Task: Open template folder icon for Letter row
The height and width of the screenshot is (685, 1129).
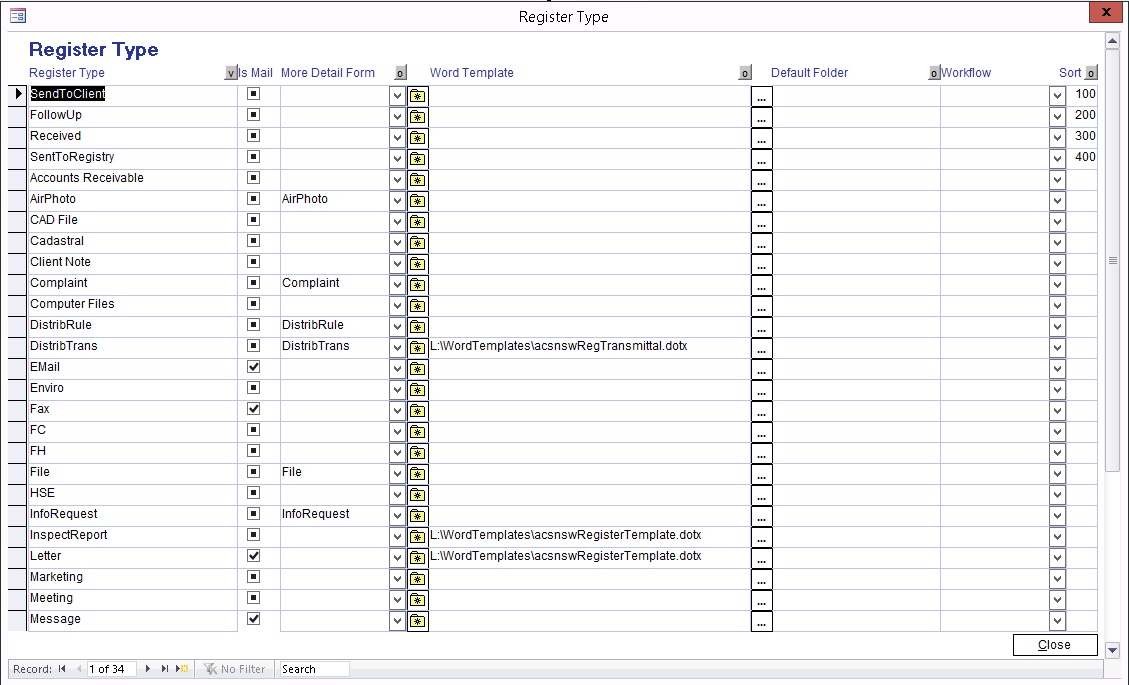Action: click(418, 558)
